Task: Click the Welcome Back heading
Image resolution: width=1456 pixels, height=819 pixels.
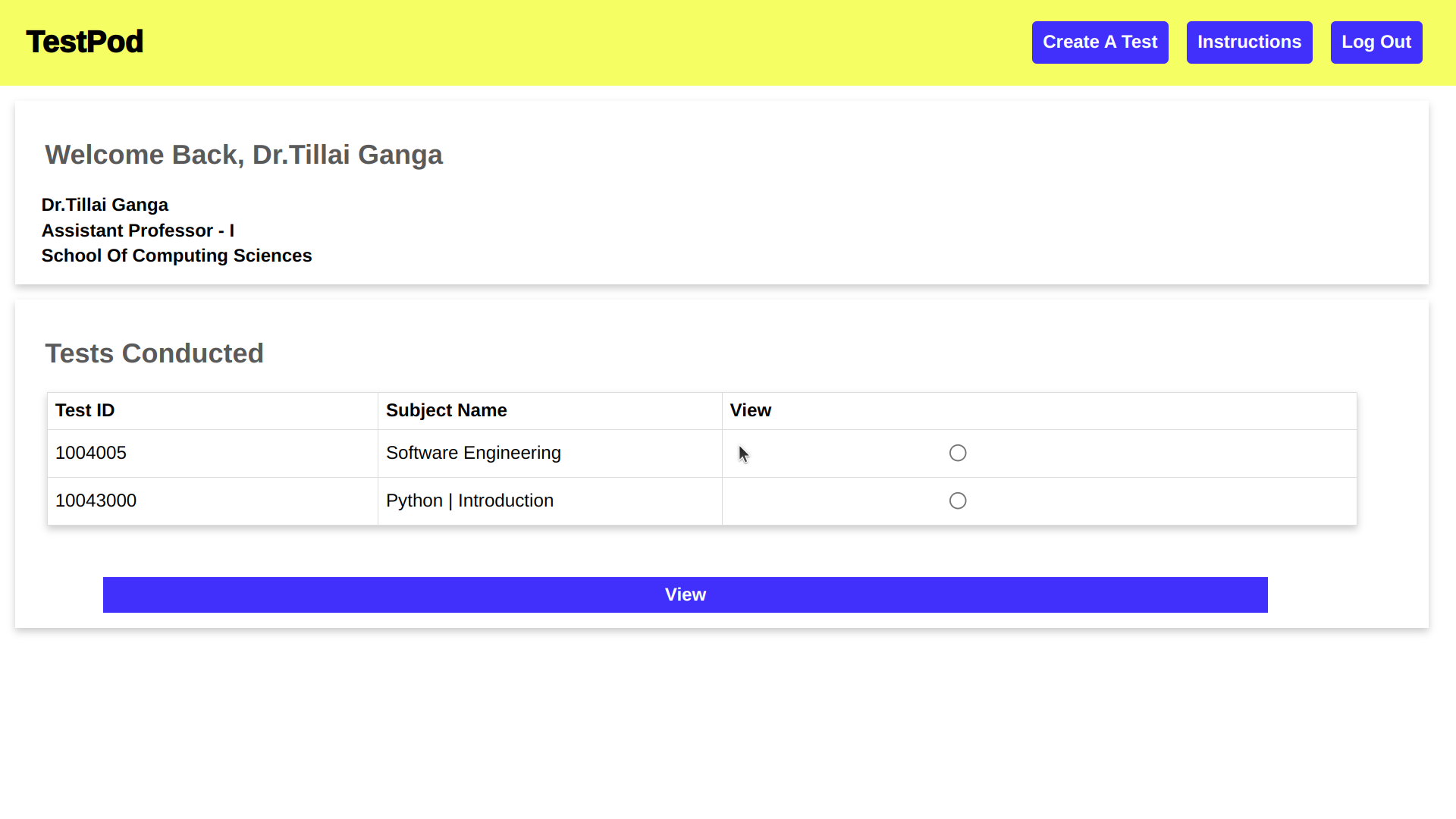Action: click(243, 155)
